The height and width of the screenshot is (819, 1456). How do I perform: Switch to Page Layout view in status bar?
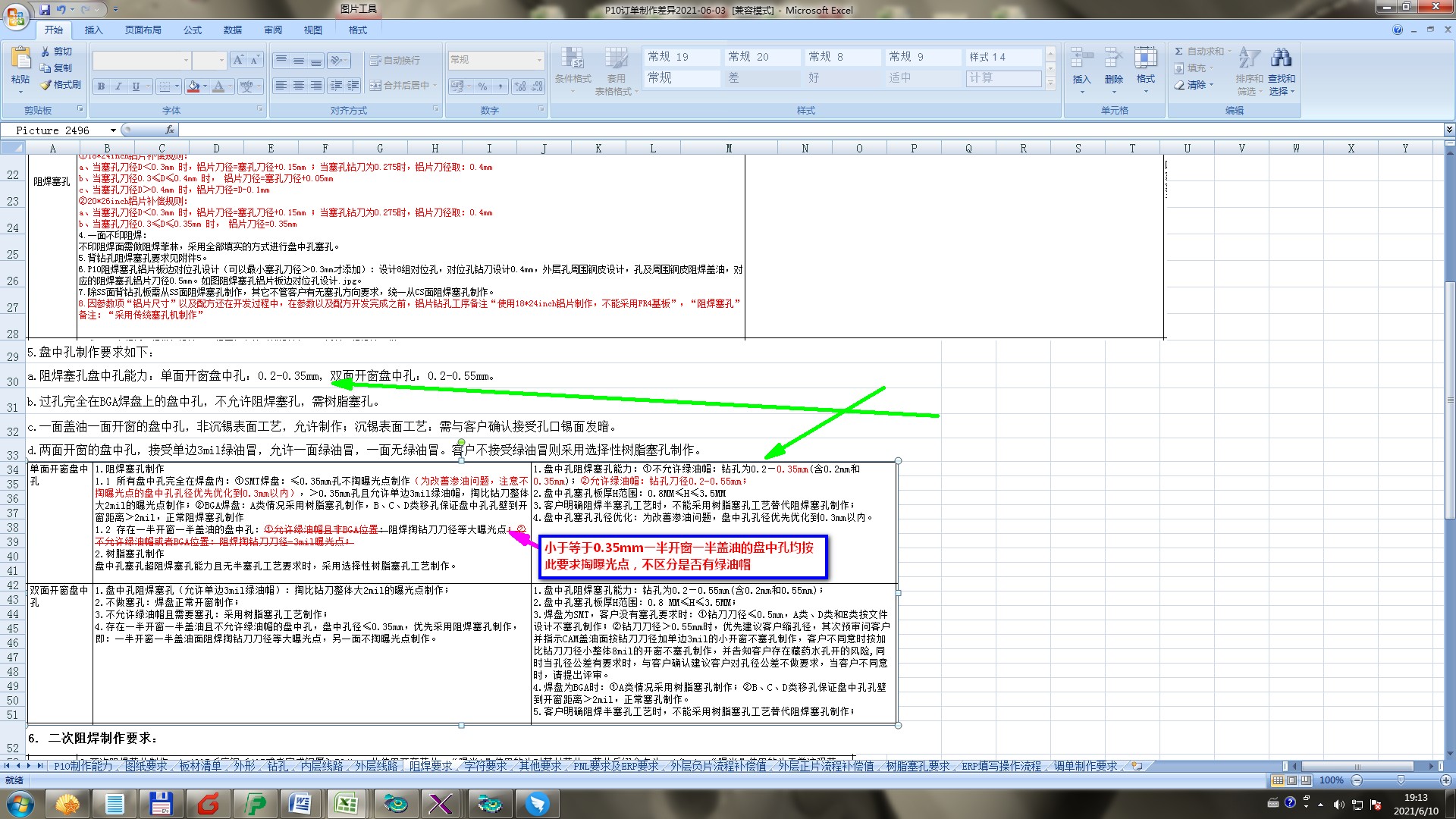coord(1291,780)
